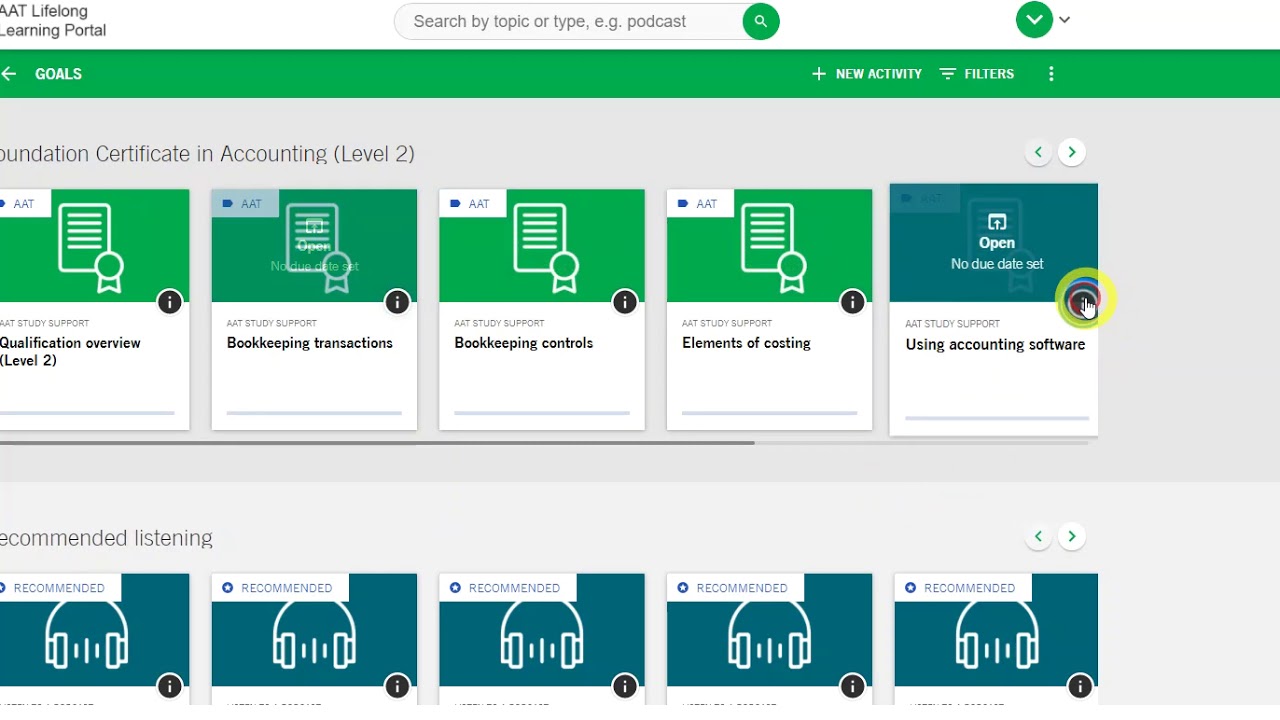
Task: Open the green user profile chevron button
Action: pos(1034,20)
